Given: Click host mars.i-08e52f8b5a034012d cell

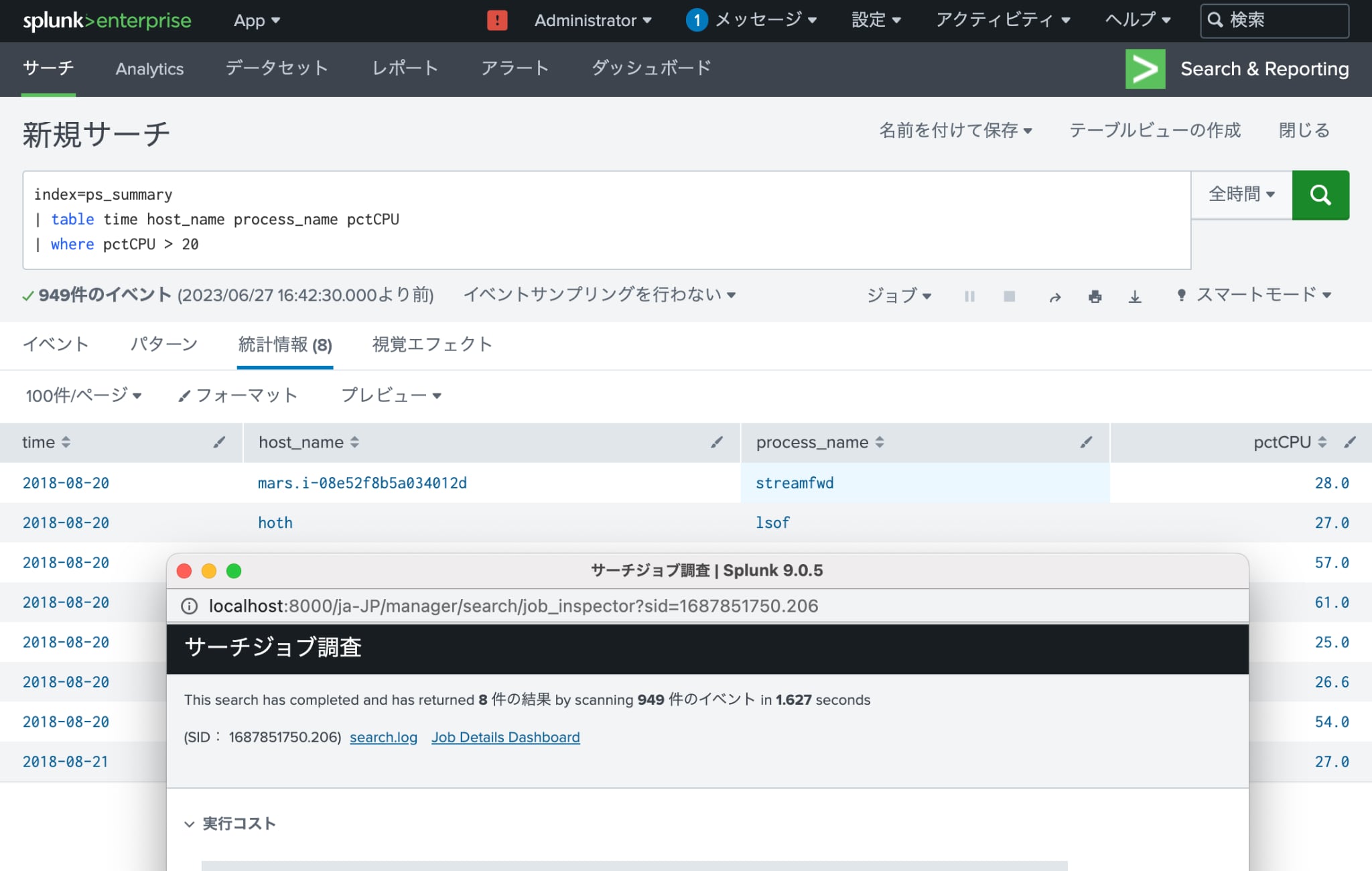Looking at the screenshot, I should click(362, 483).
